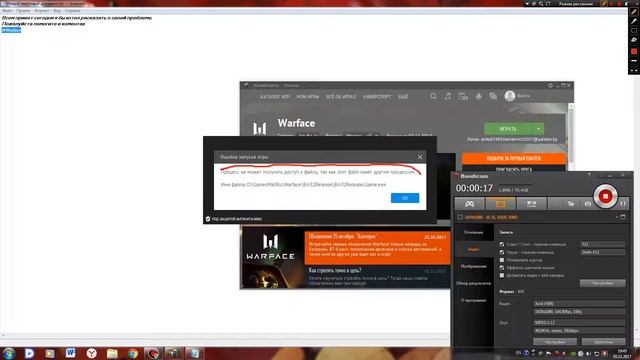Image resolution: width=640 pixels, height=360 pixels.
Task: Open the user profile avatar in Game Center
Action: [509, 96]
